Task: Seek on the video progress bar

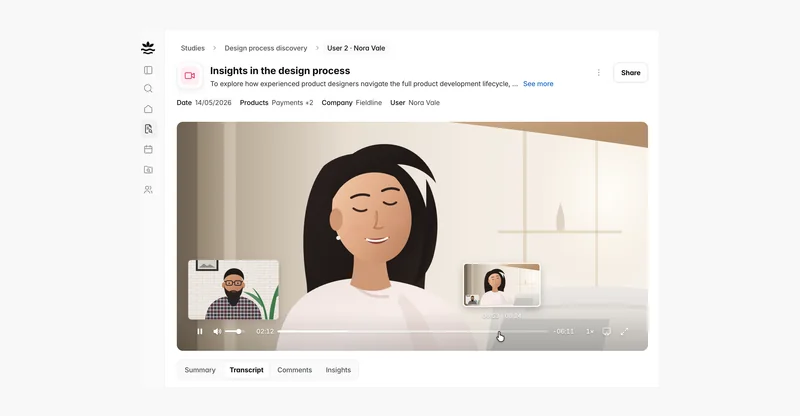Action: (x=413, y=331)
